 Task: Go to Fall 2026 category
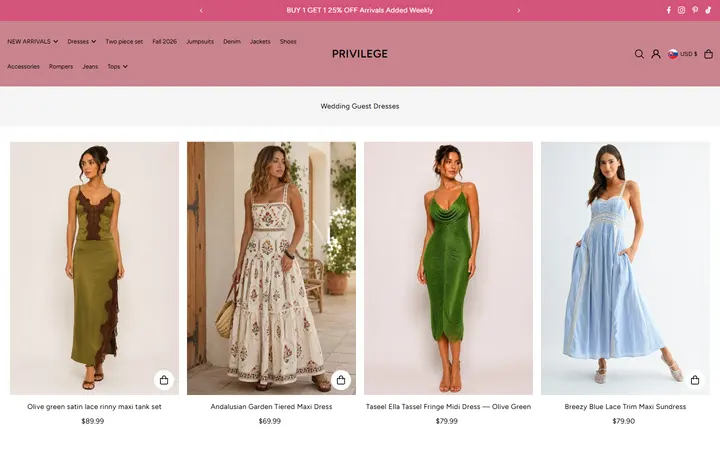point(164,41)
